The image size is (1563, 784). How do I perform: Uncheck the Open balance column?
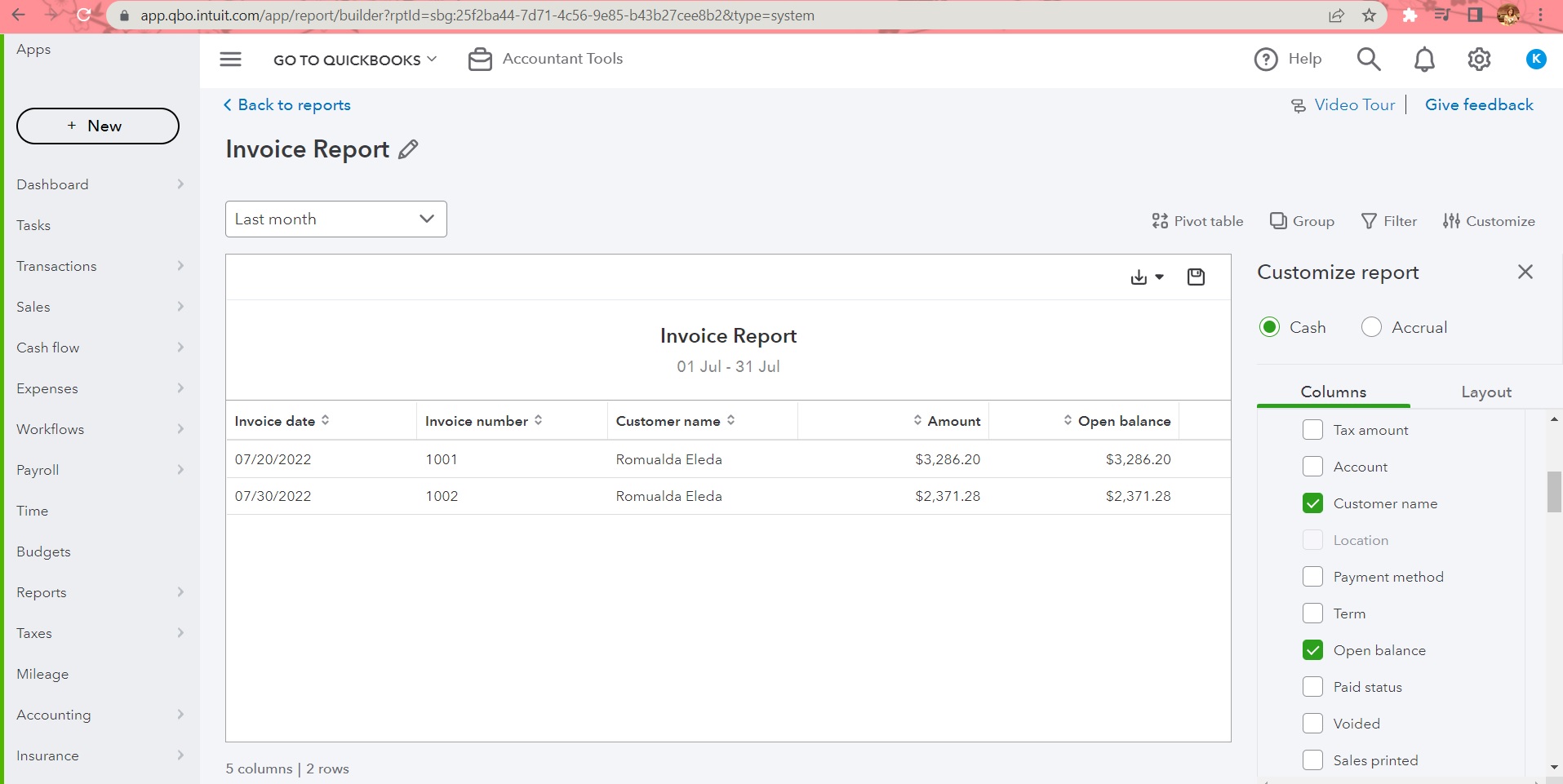1312,650
